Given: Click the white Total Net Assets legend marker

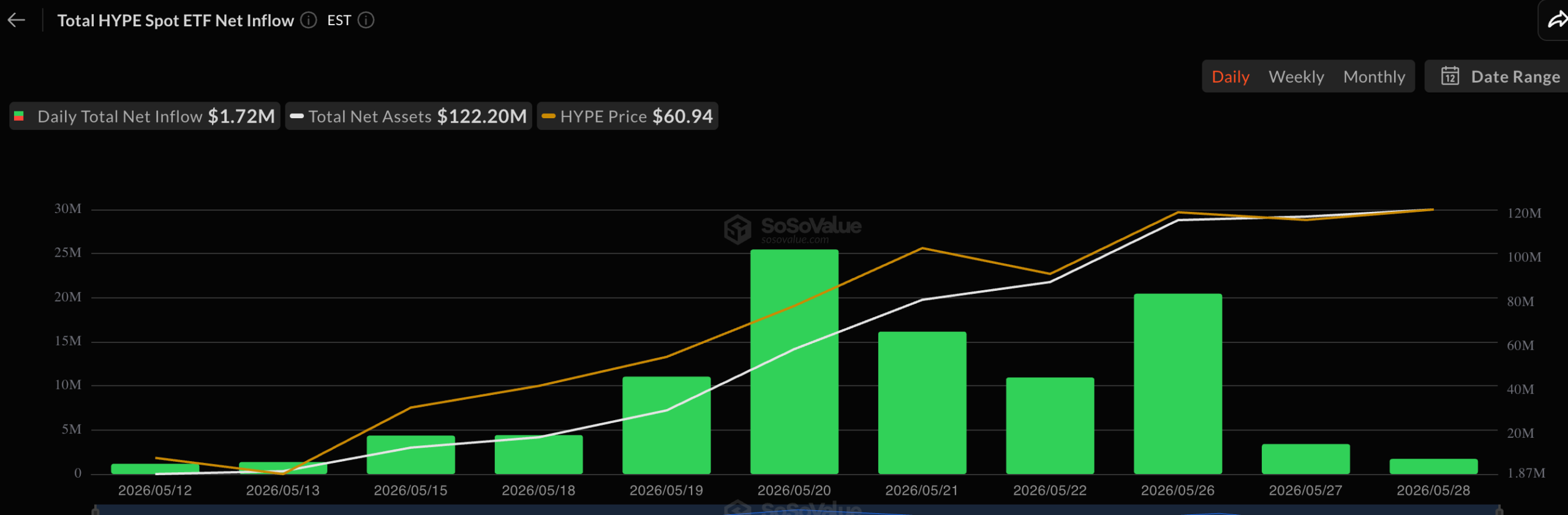Looking at the screenshot, I should 297,116.
